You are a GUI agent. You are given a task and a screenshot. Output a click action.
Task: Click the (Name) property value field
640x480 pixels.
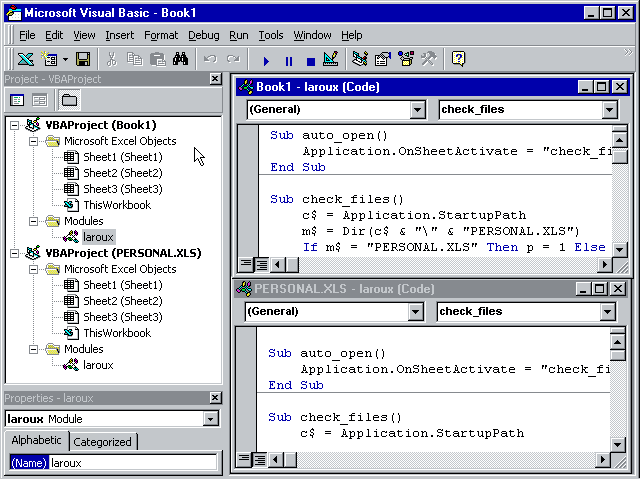133,463
